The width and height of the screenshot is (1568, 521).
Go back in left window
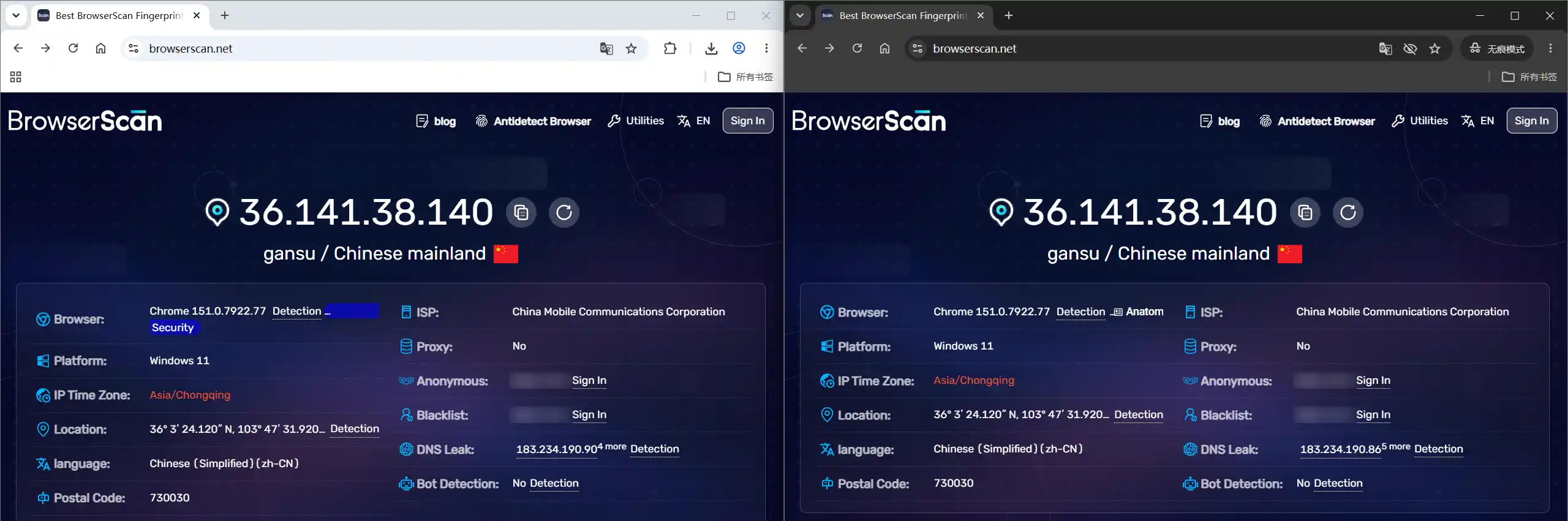point(18,48)
